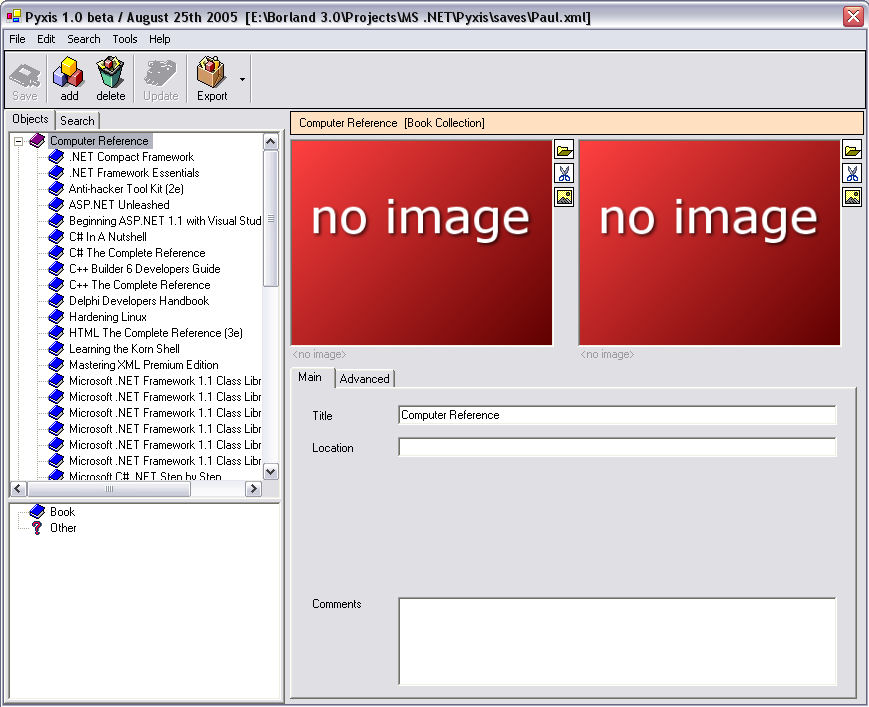Select Learning the Korn Shell
The image size is (869, 707).
(124, 349)
